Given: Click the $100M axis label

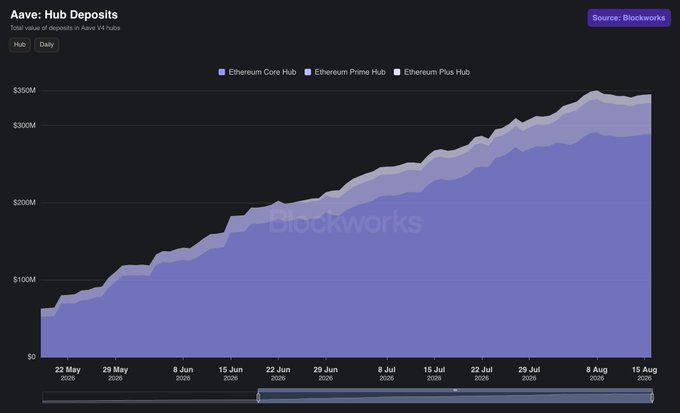Looking at the screenshot, I should tap(24, 280).
